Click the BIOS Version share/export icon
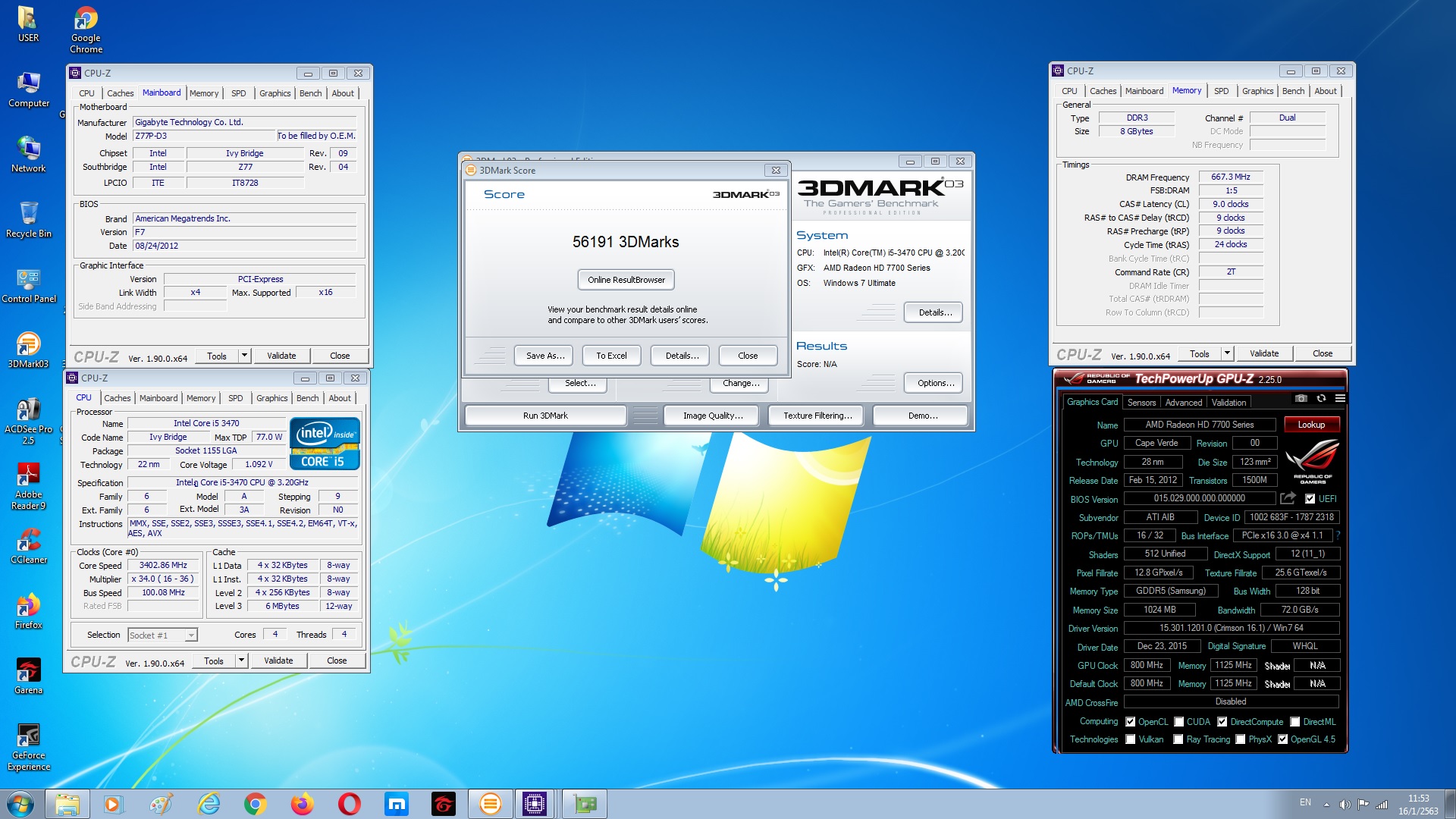The width and height of the screenshot is (1456, 819). [1288, 498]
